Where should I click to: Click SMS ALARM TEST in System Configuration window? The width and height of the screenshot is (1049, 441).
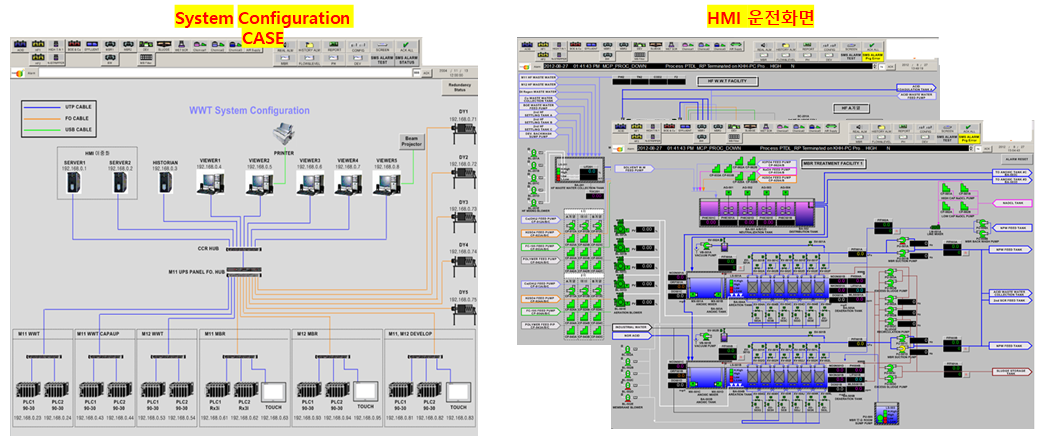click(x=382, y=59)
